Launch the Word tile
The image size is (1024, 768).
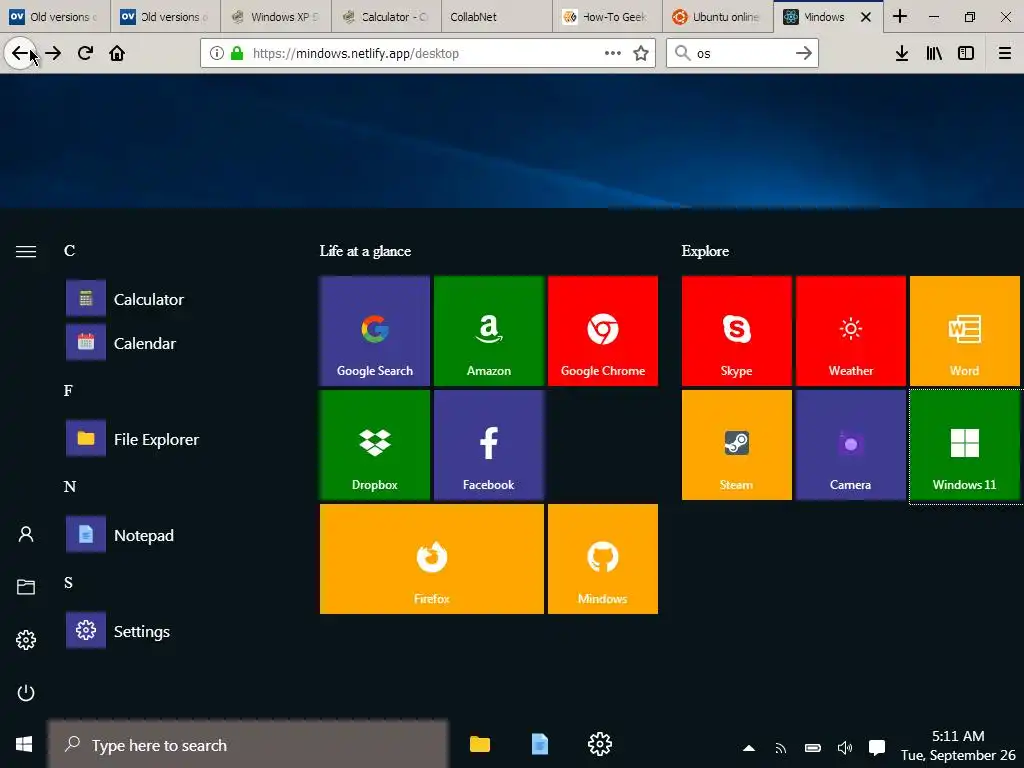pyautogui.click(x=965, y=330)
